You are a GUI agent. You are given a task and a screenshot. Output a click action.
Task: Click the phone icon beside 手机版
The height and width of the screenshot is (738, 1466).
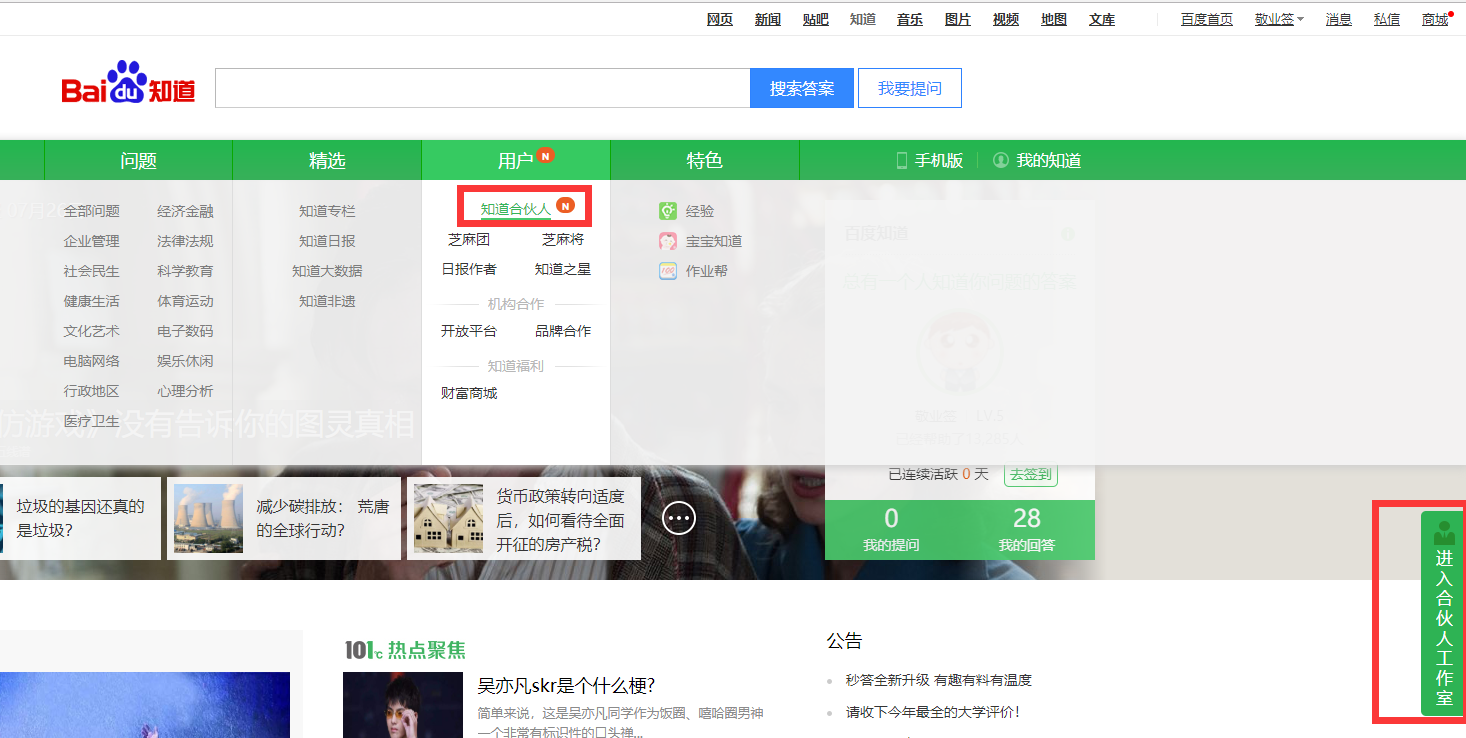point(901,160)
